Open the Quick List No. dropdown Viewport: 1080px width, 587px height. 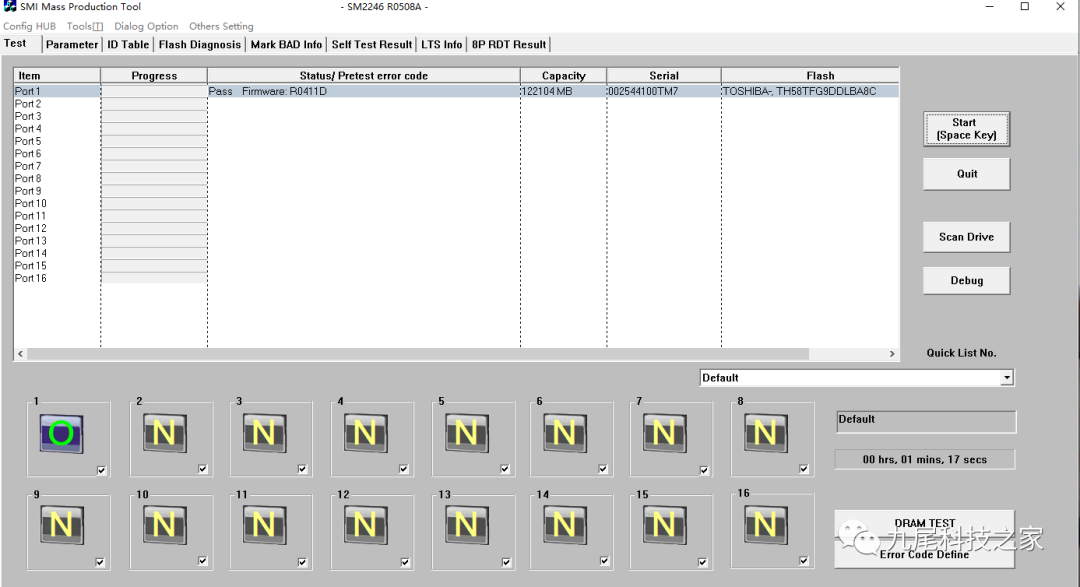1007,378
